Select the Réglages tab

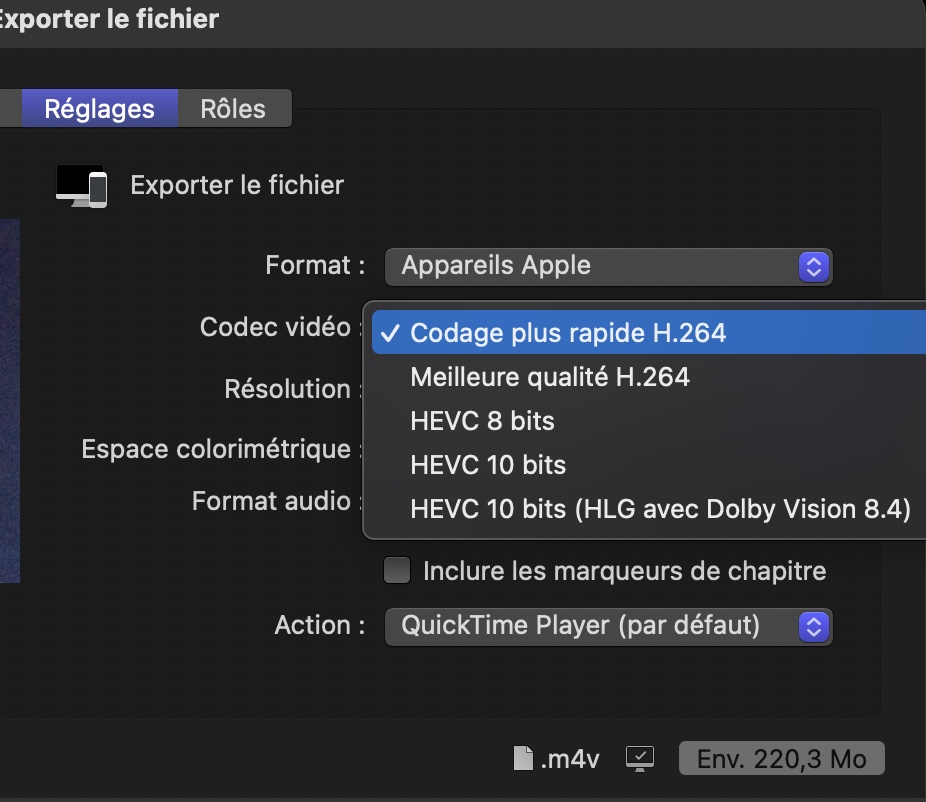pyautogui.click(x=99, y=109)
